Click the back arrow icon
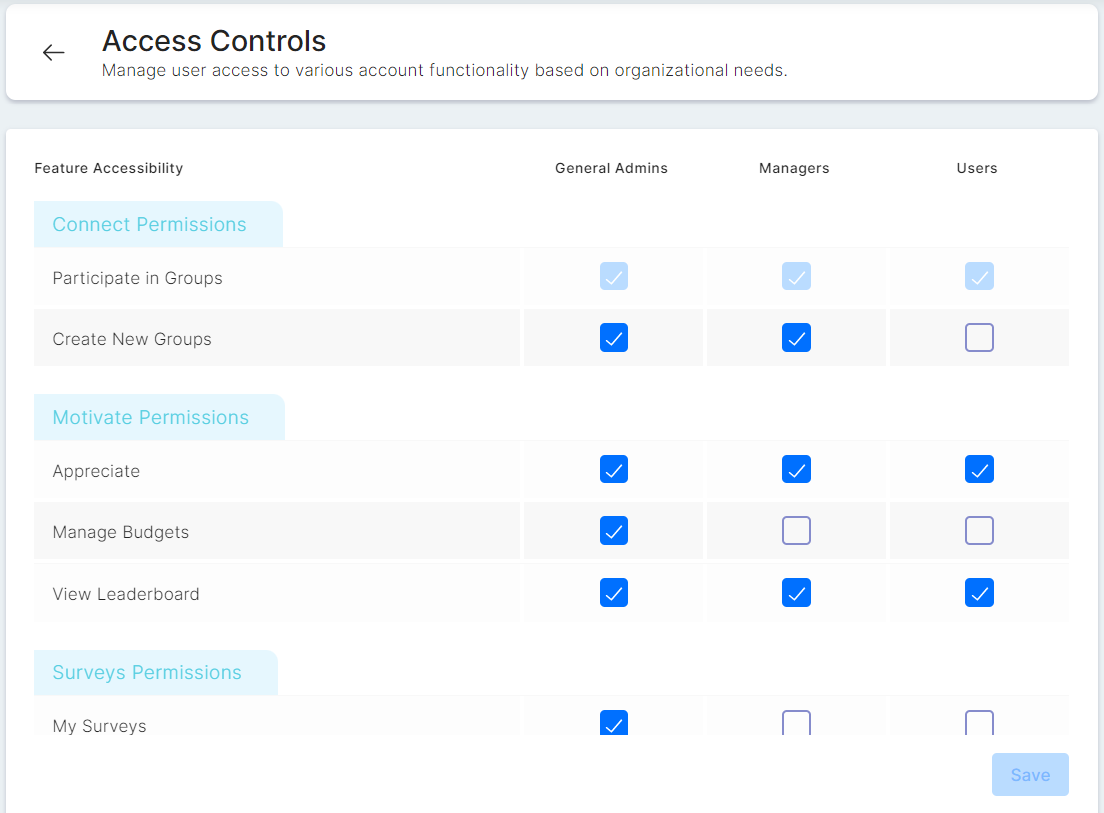 pos(53,53)
